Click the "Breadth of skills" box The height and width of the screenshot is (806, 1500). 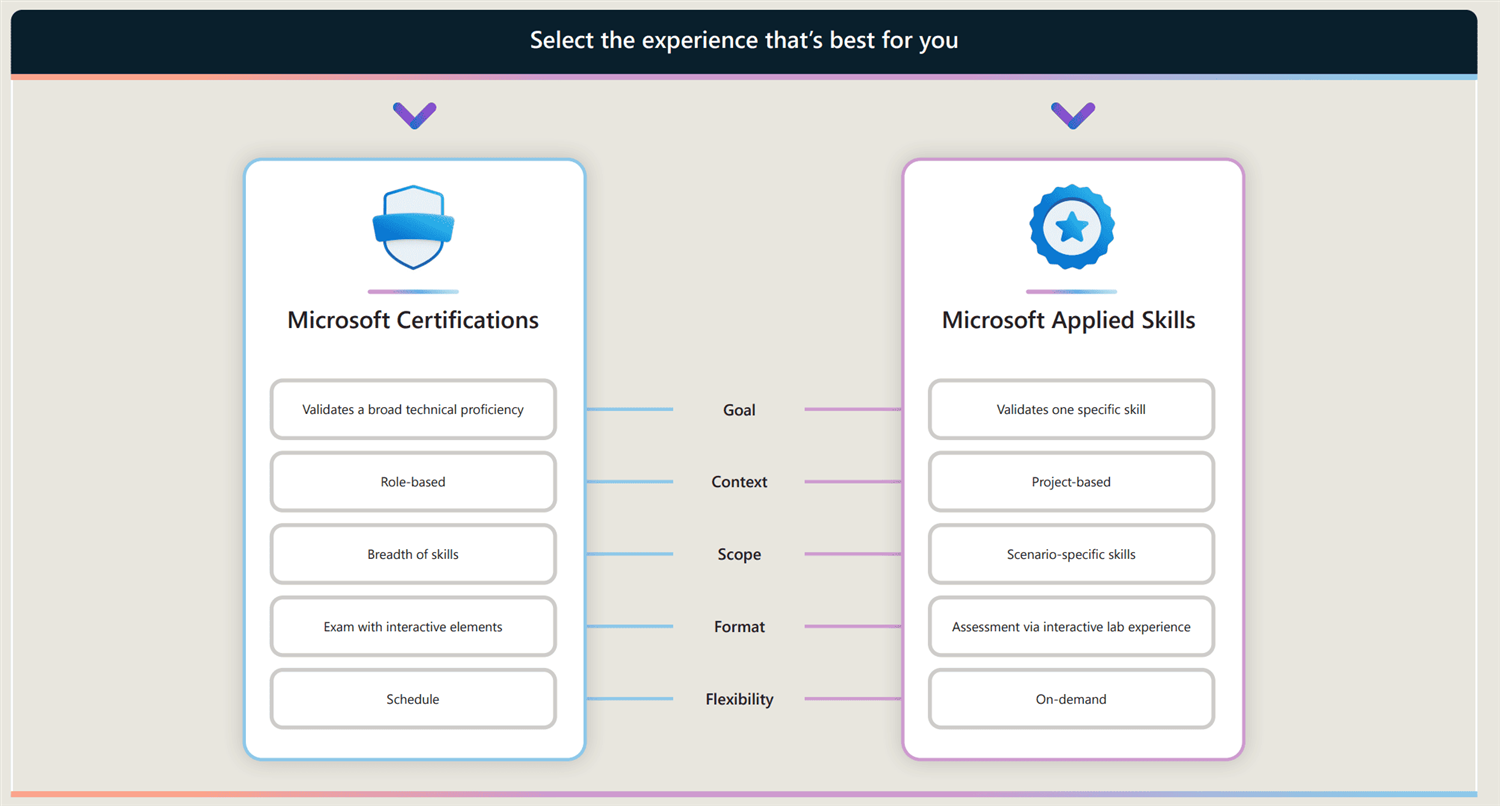tap(413, 554)
